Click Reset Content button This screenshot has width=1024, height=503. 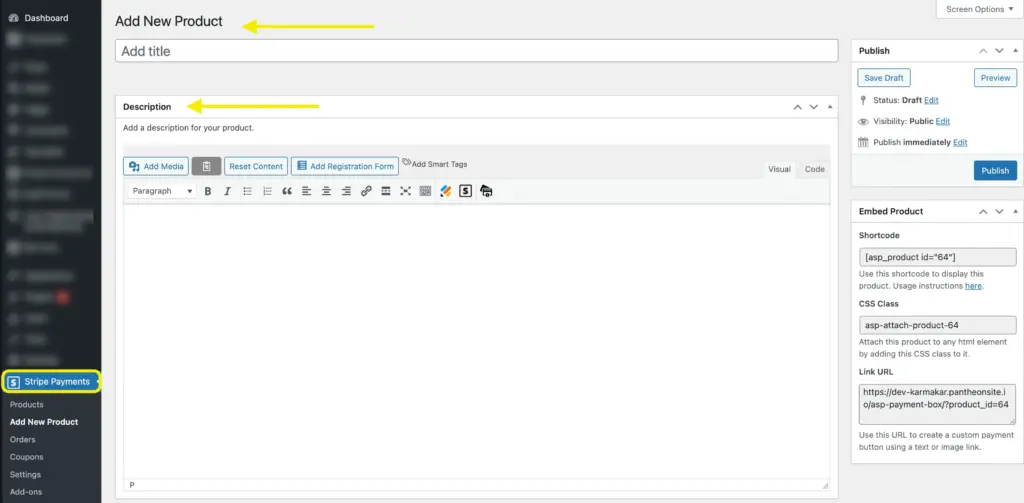tap(256, 166)
